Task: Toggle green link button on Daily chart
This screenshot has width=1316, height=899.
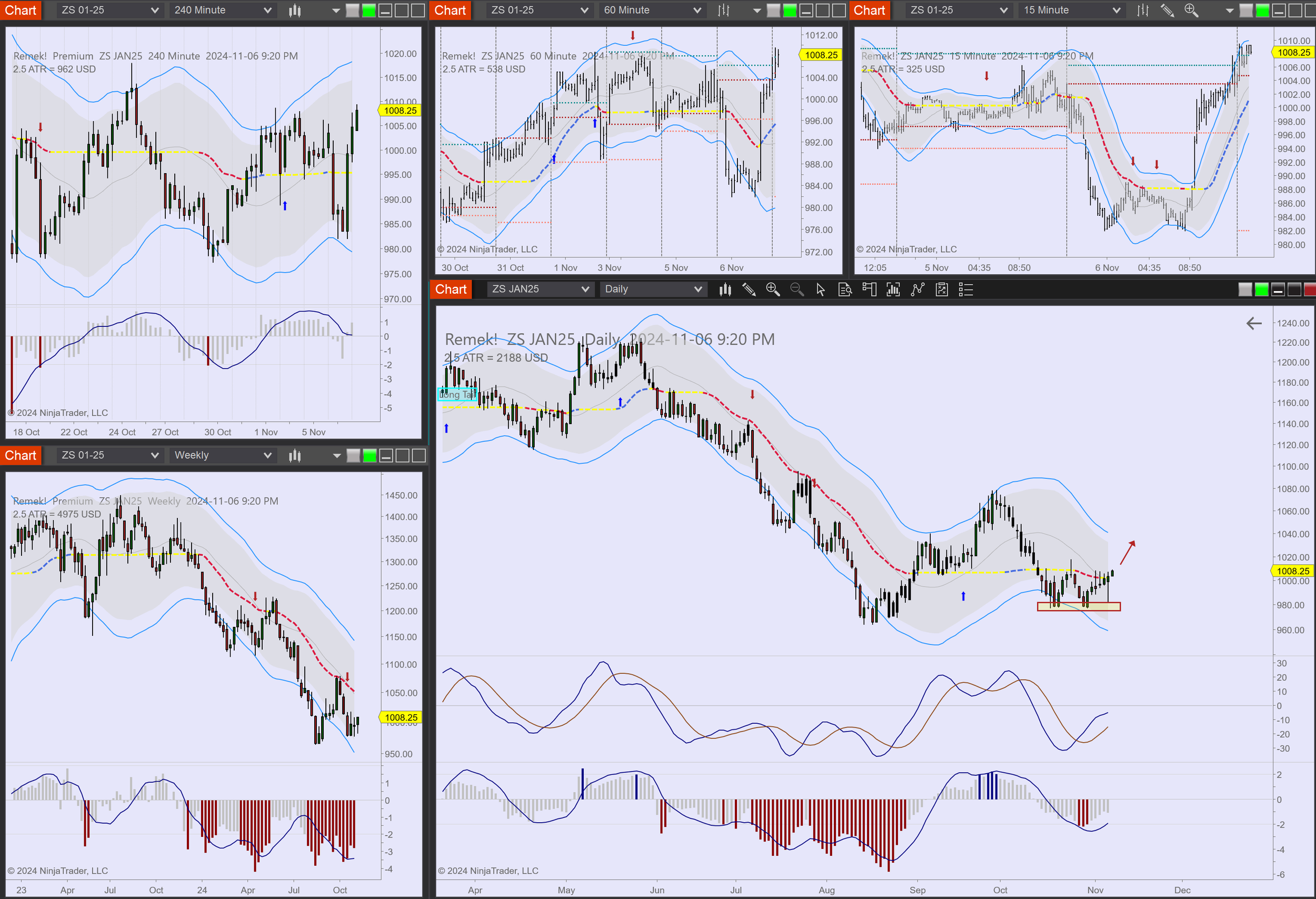Action: pyautogui.click(x=1261, y=290)
